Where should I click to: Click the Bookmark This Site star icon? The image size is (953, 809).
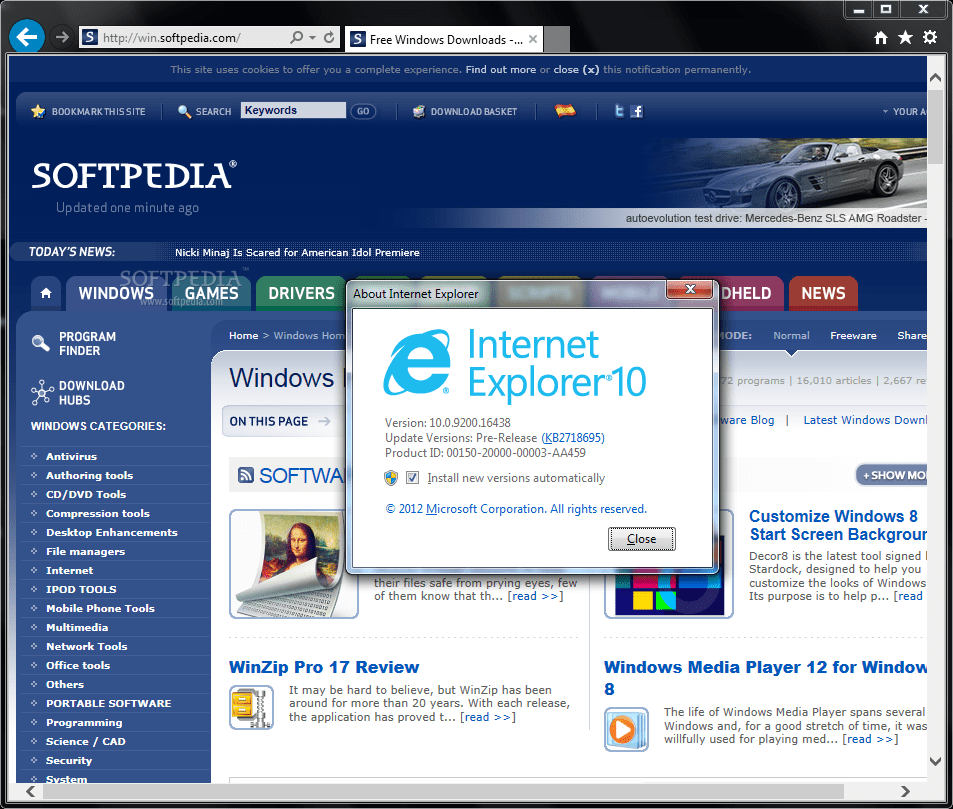[38, 111]
